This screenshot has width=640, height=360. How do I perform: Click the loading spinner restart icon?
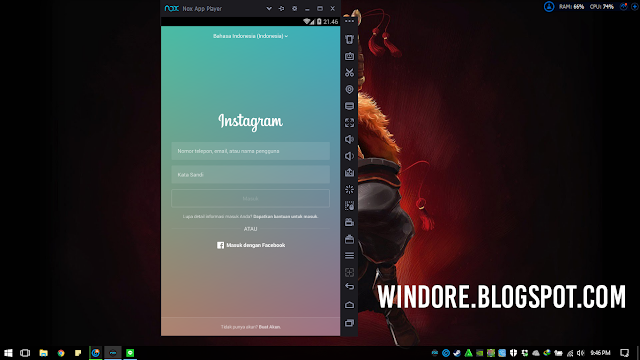click(349, 189)
